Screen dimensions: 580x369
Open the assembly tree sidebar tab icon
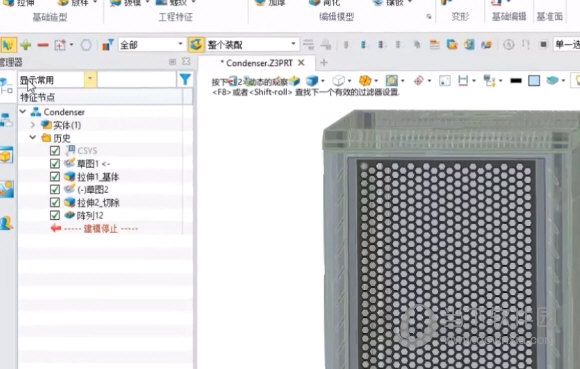7,120
